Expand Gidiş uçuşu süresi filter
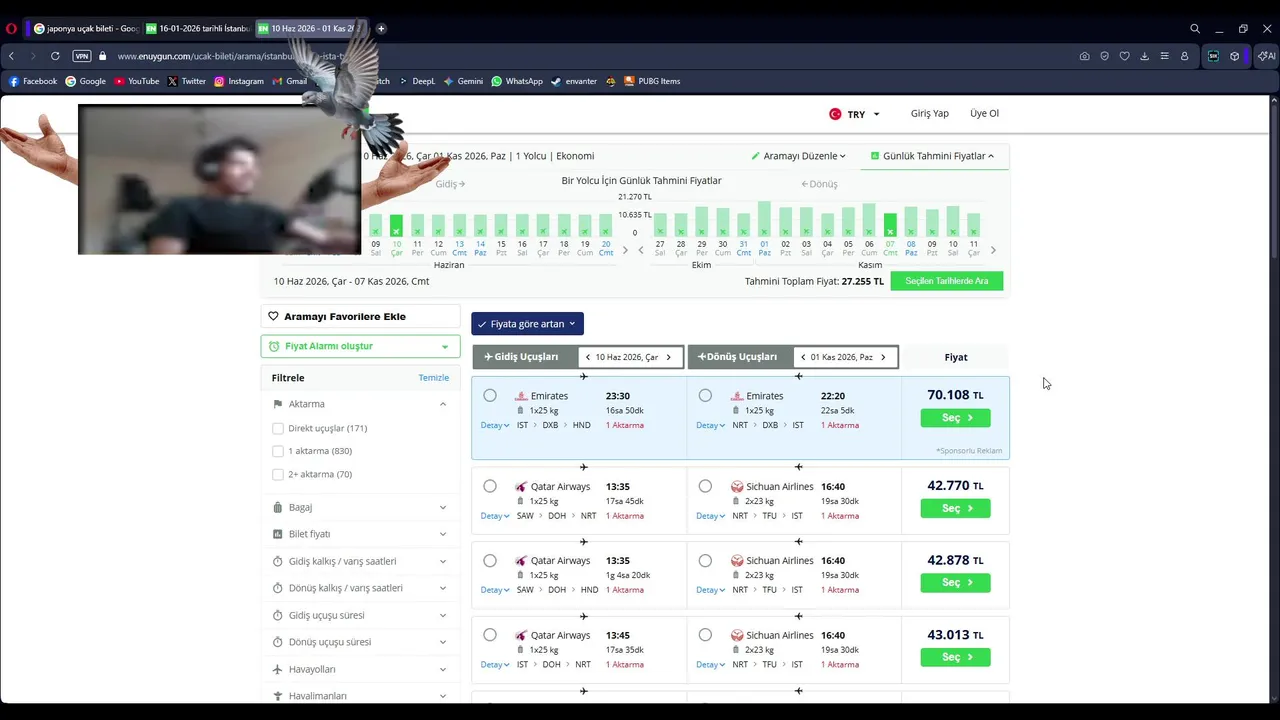The image size is (1280, 720). coord(361,615)
